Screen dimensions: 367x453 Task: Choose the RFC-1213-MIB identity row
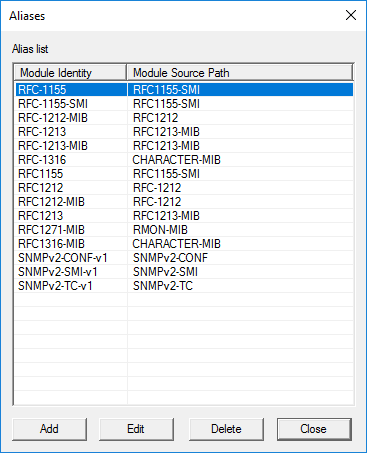tap(184, 146)
